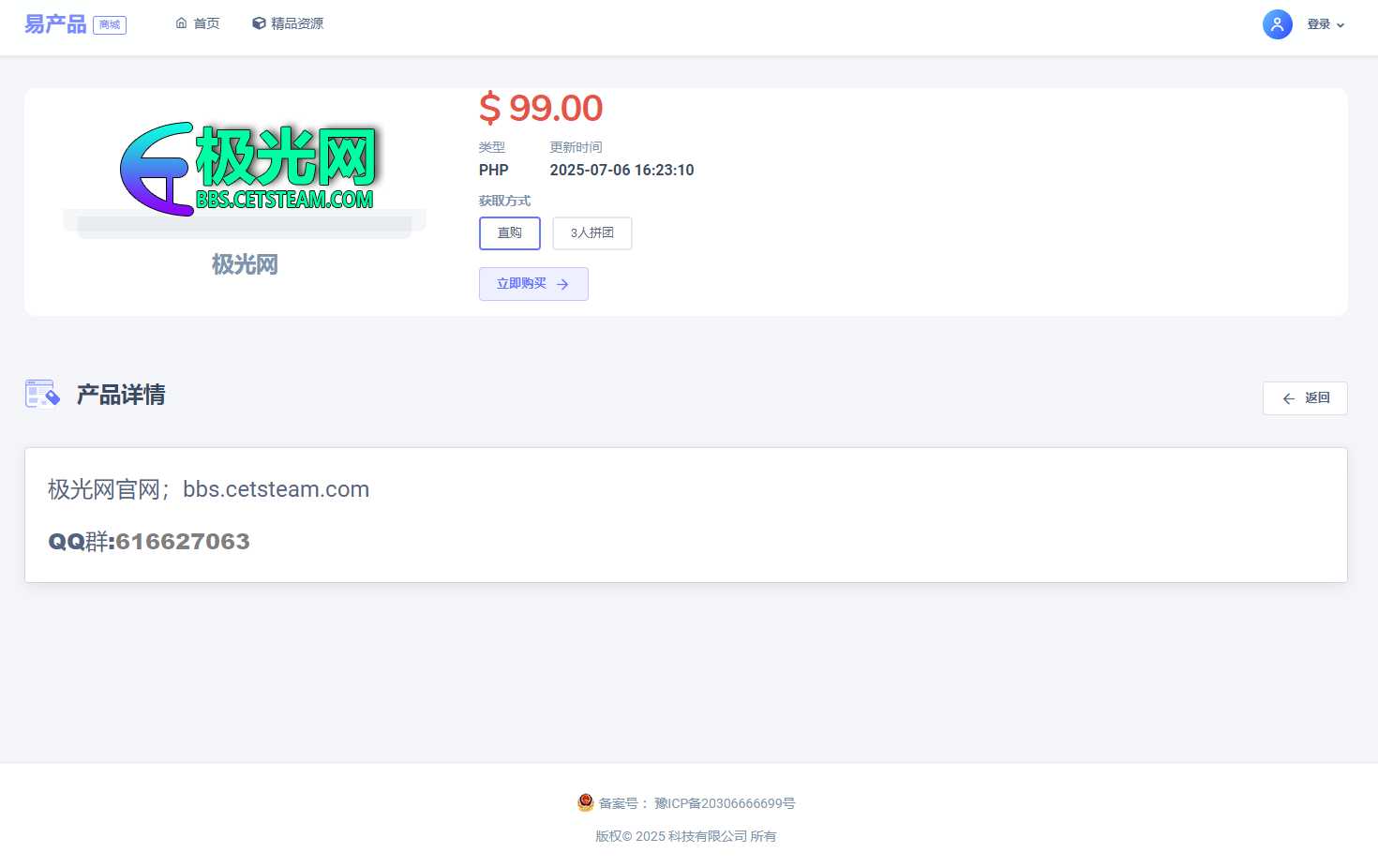Click the blue user avatar icon
This screenshot has height=868, width=1378.
click(1278, 24)
